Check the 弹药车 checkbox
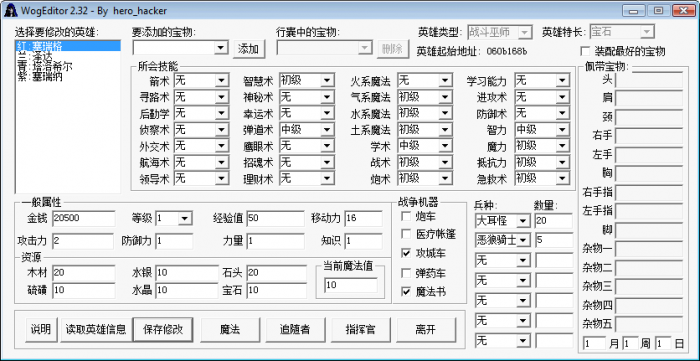This screenshot has width=700, height=361. 406,273
